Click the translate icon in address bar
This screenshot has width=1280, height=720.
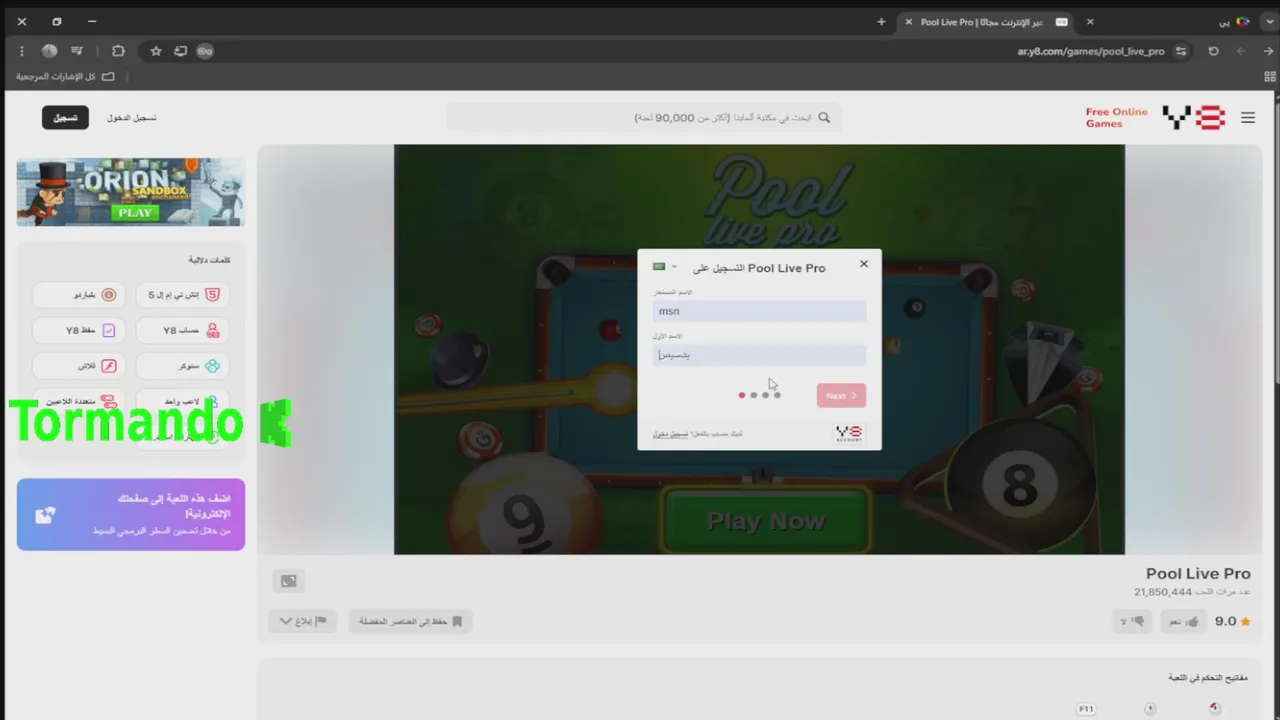(205, 51)
